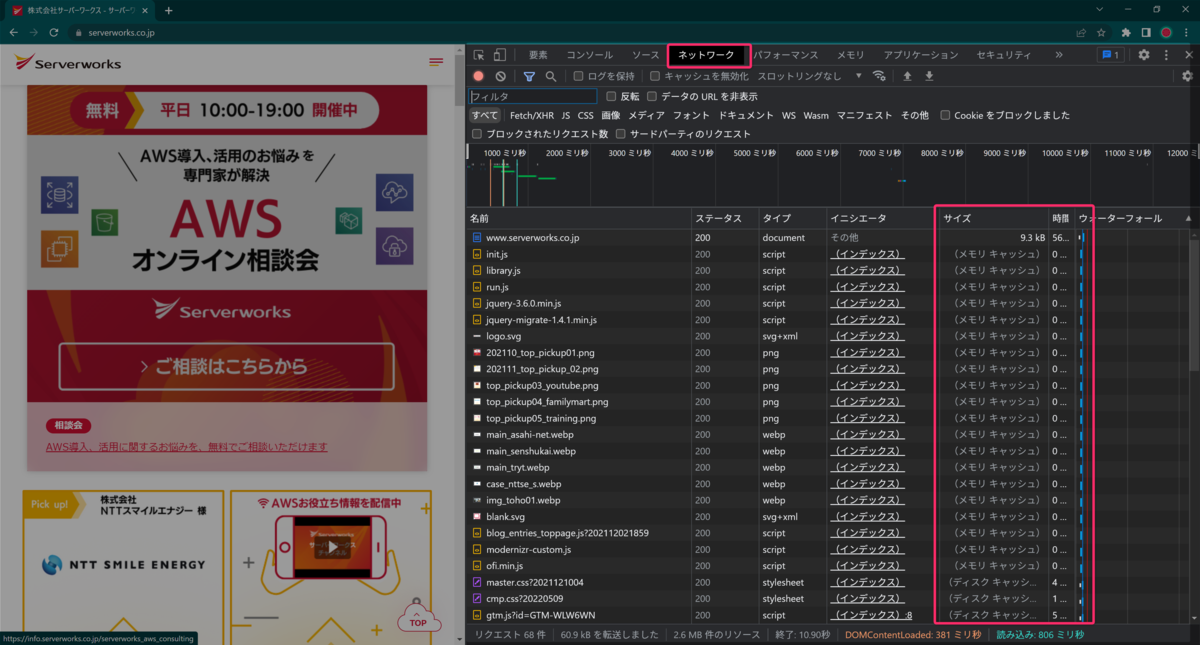This screenshot has width=1200, height=645.
Task: Sort by 名前 column header
Action: click(x=579, y=218)
